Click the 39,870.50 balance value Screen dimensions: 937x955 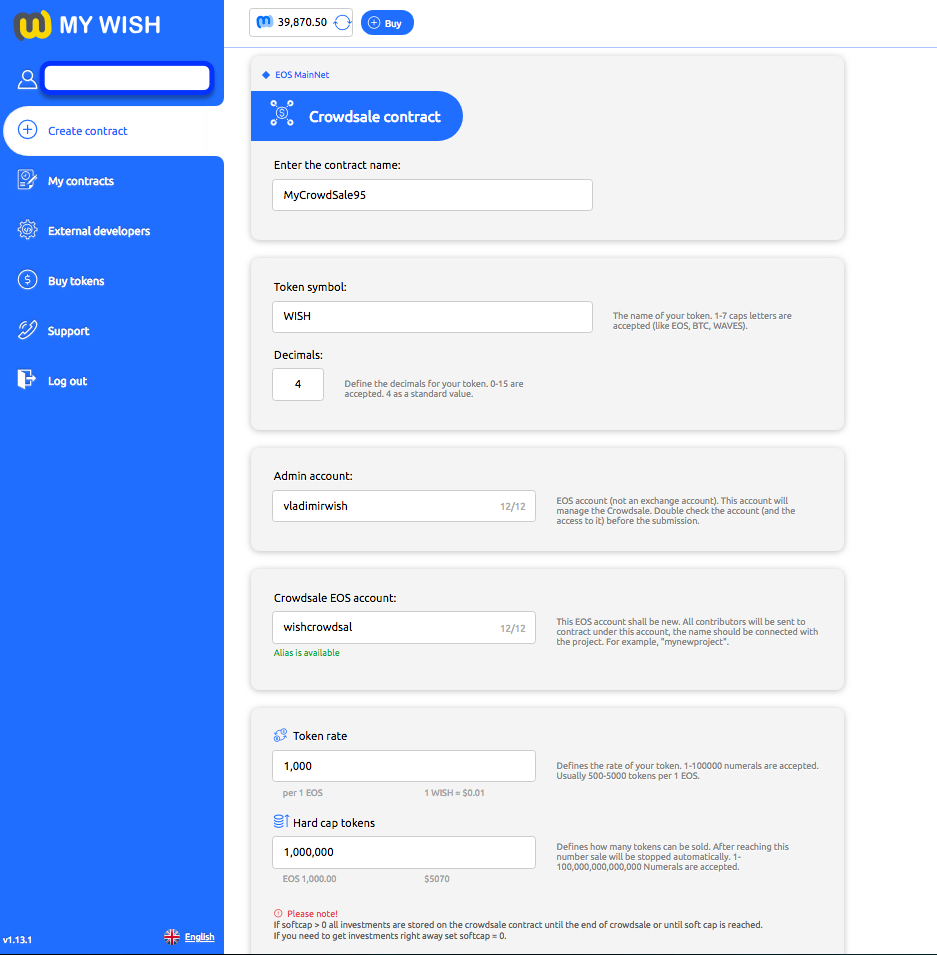pyautogui.click(x=302, y=23)
